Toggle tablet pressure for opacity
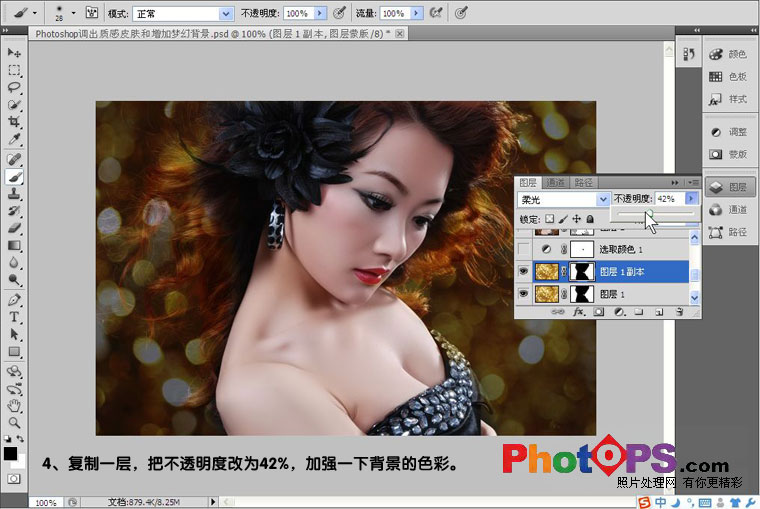This screenshot has width=760, height=509. tap(339, 13)
